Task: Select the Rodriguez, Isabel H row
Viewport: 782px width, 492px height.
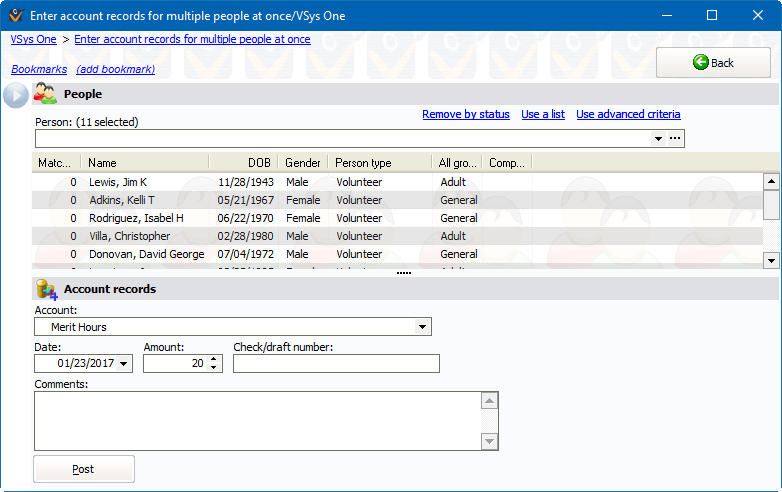Action: pos(136,218)
